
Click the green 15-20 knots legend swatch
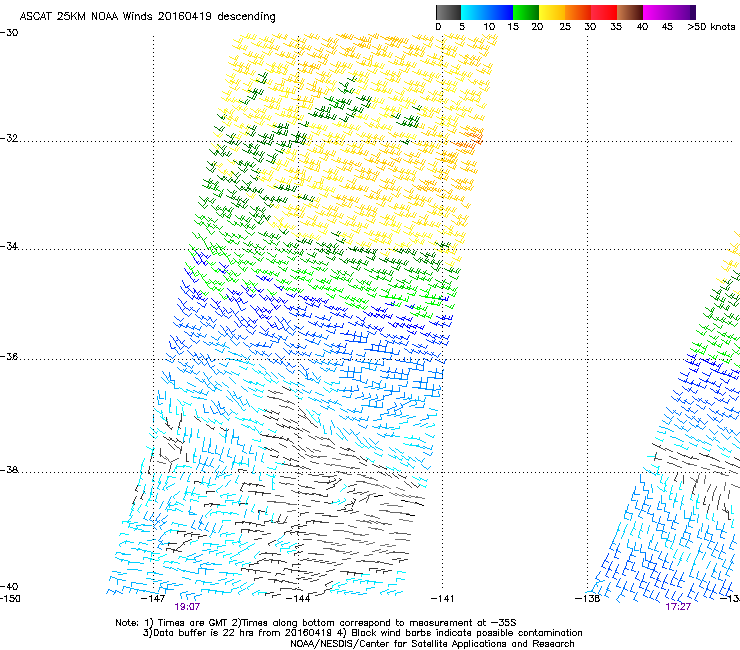[x=526, y=12]
